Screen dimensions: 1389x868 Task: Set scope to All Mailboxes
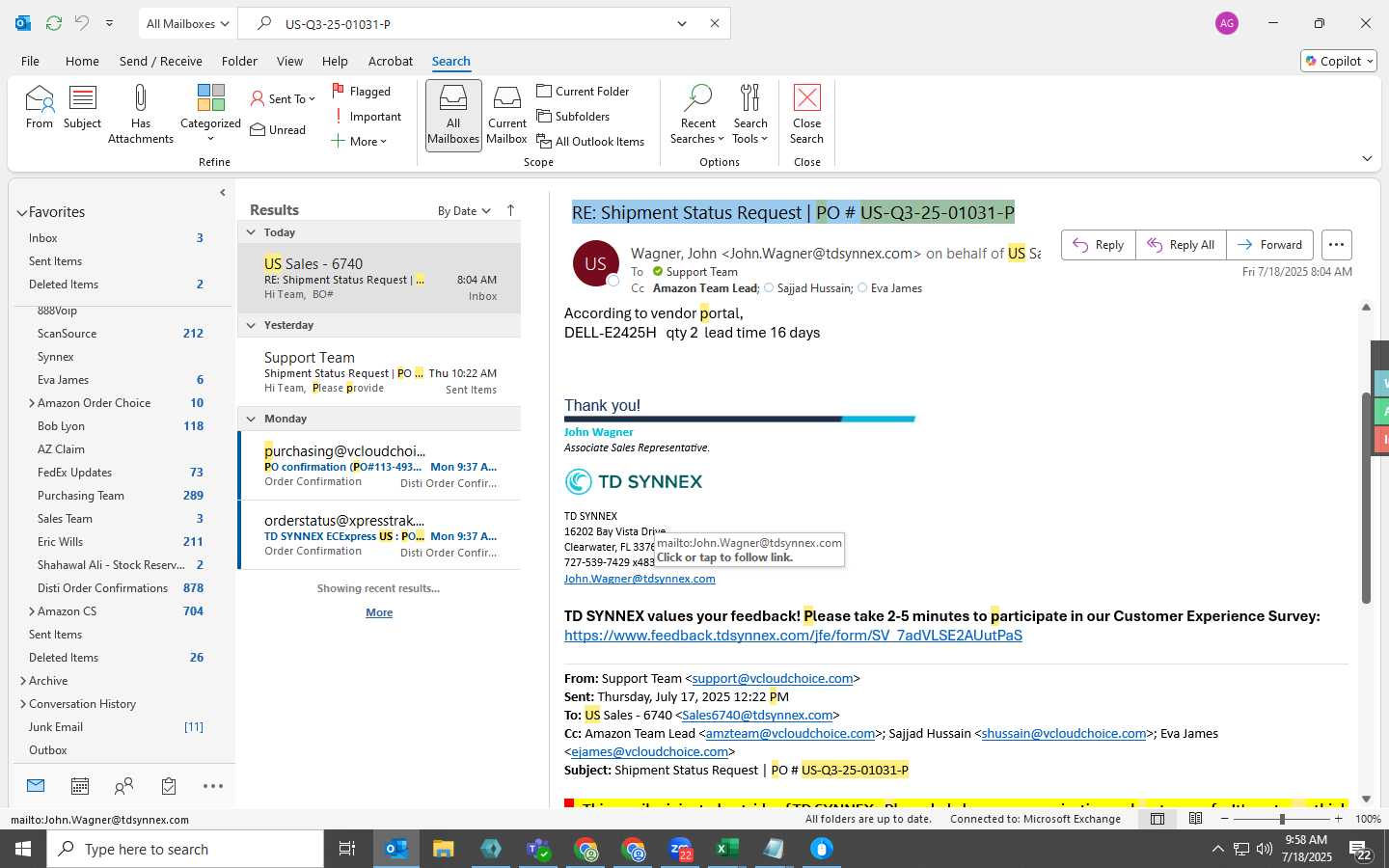453,115
